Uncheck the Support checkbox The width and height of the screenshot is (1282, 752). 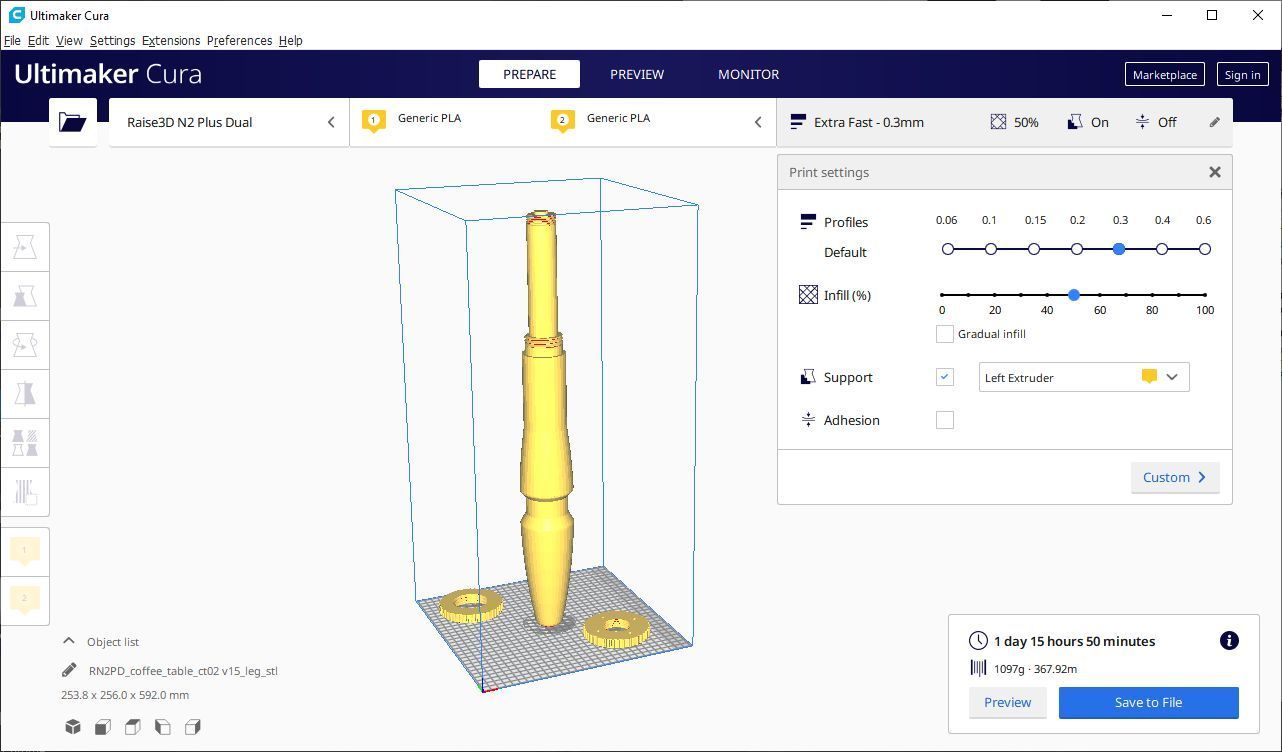click(945, 377)
